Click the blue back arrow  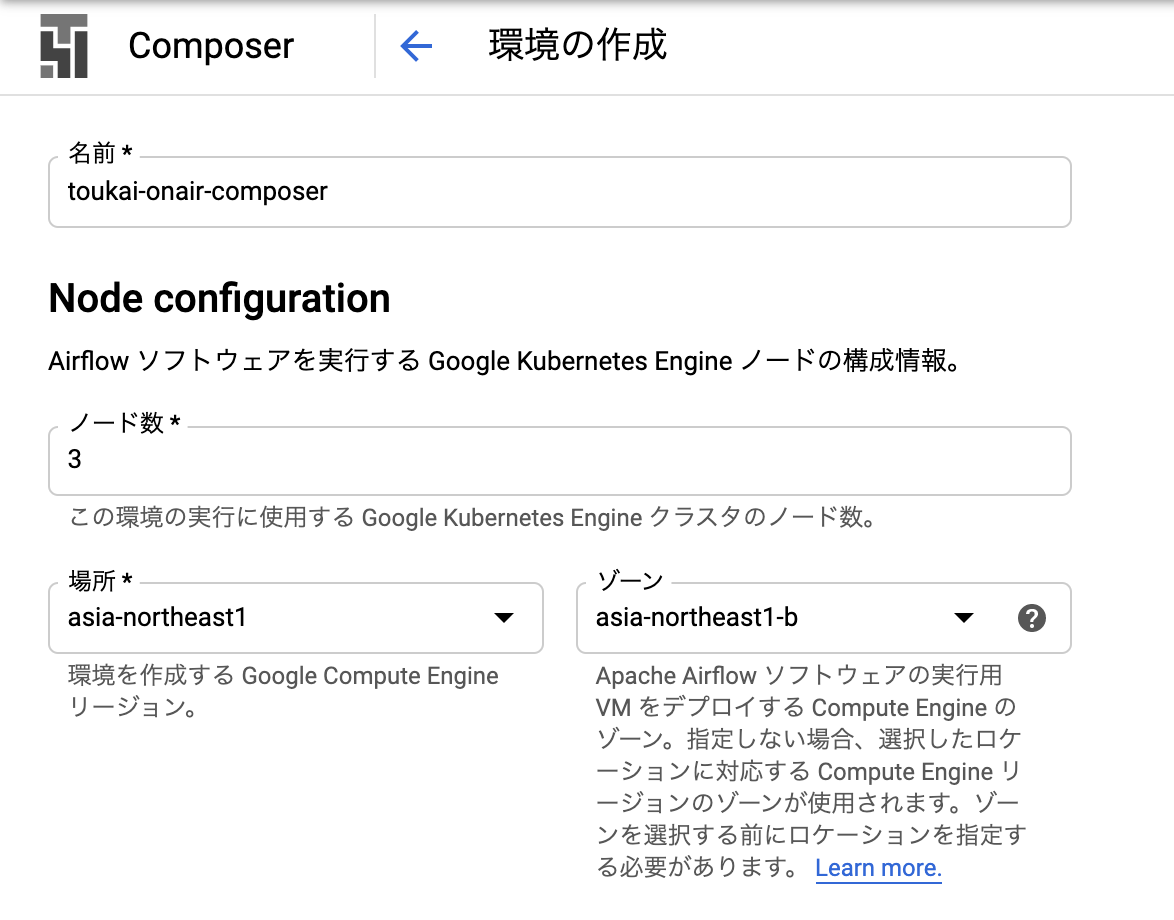point(416,46)
